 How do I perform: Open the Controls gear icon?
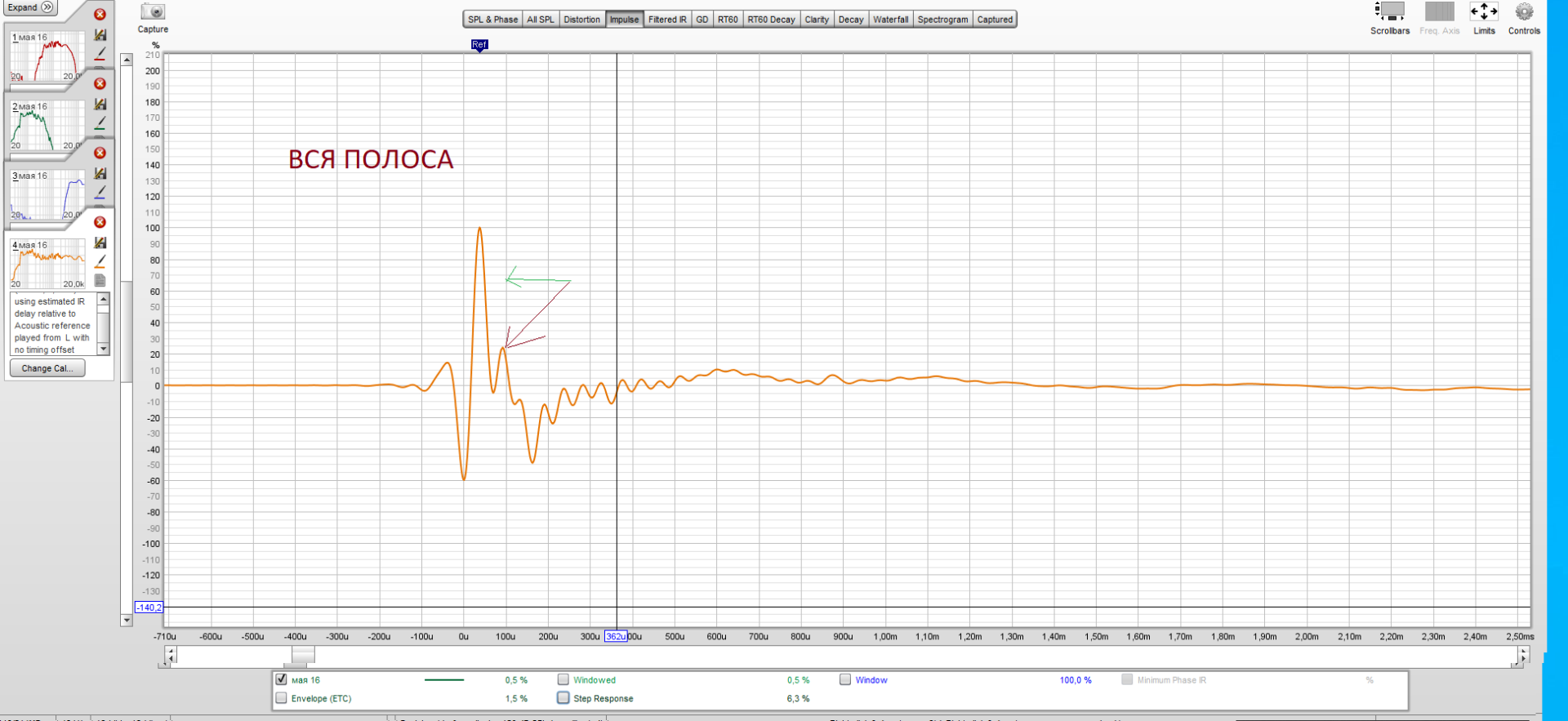point(1523,12)
